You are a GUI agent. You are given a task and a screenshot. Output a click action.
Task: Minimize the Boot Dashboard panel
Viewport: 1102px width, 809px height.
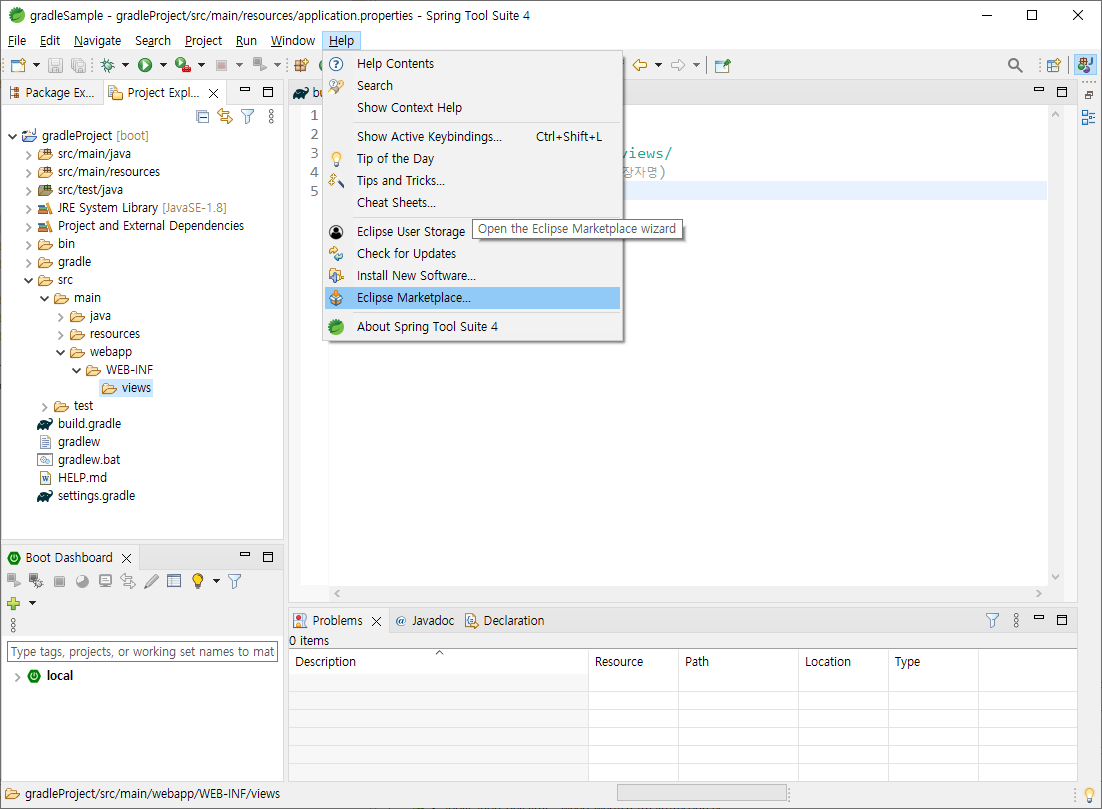[x=245, y=555]
